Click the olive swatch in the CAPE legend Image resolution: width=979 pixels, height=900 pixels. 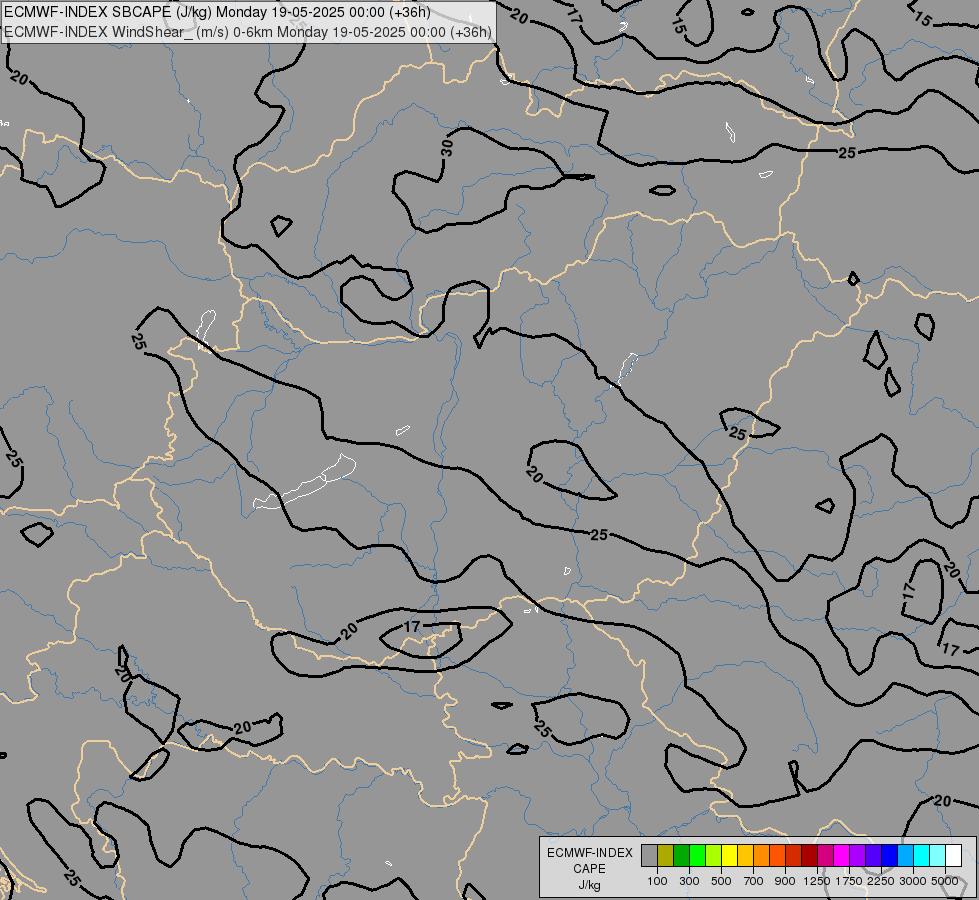665,855
